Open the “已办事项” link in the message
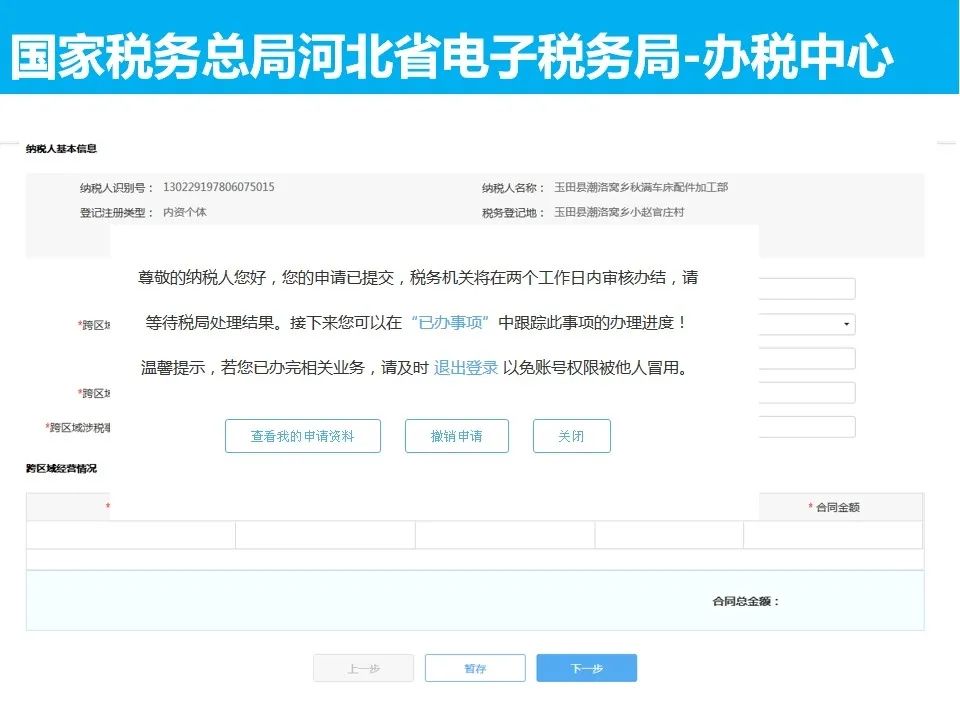The width and height of the screenshot is (960, 720). coord(450,322)
